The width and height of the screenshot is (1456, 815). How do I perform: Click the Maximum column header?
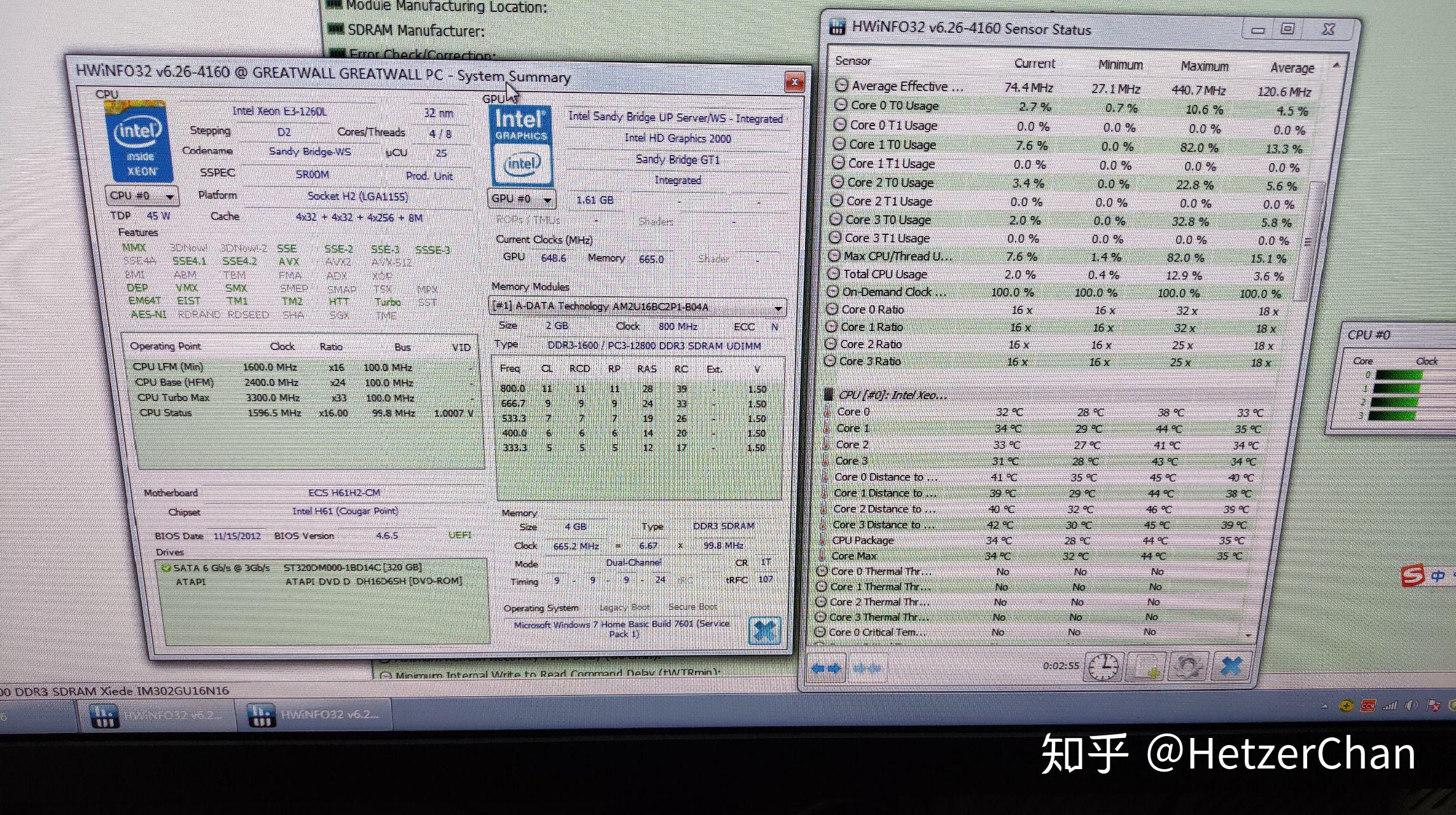1204,66
